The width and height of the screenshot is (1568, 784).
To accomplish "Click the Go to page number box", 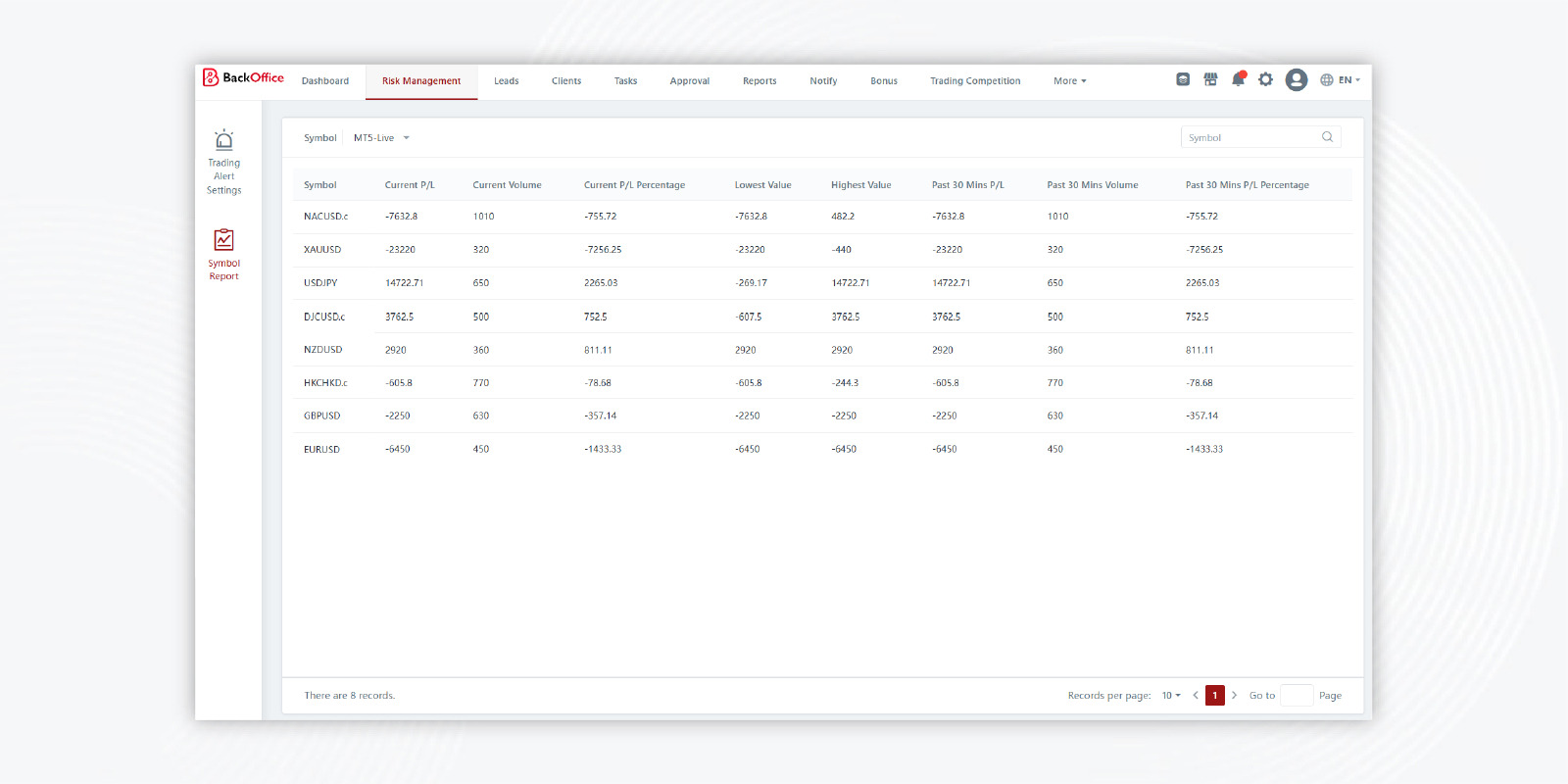I will tap(1297, 696).
